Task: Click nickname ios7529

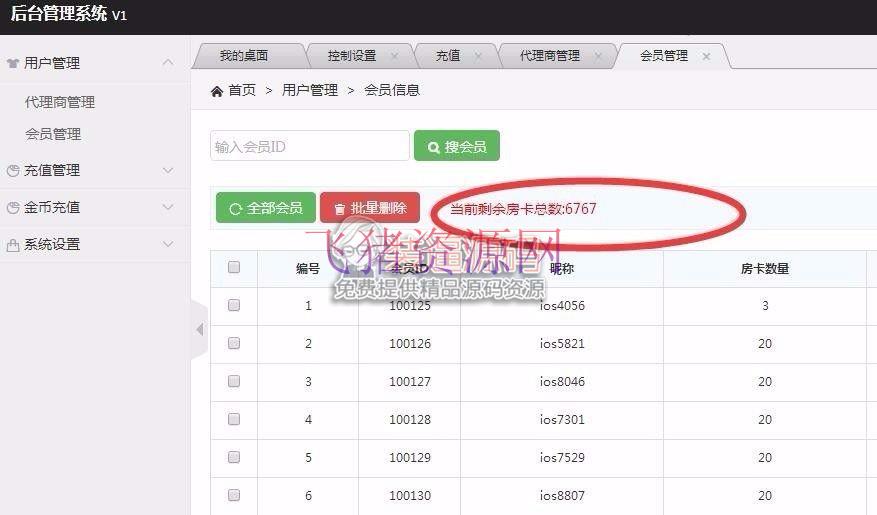Action: click(562, 458)
